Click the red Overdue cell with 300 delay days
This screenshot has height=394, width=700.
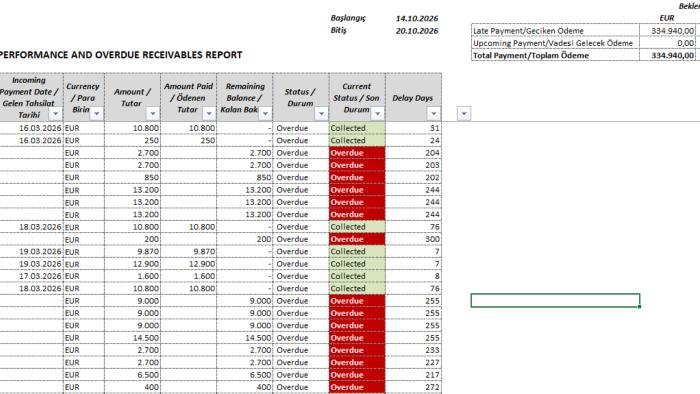coord(357,239)
